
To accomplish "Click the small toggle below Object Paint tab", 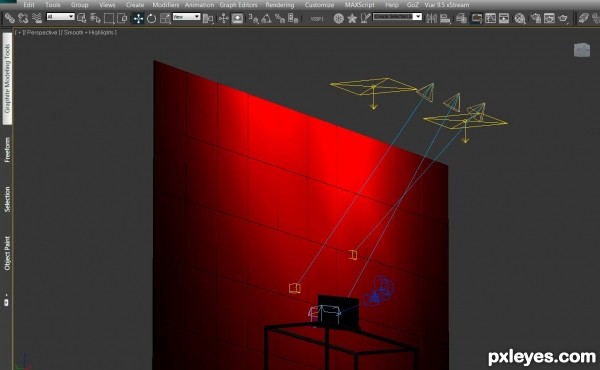I will [6, 302].
